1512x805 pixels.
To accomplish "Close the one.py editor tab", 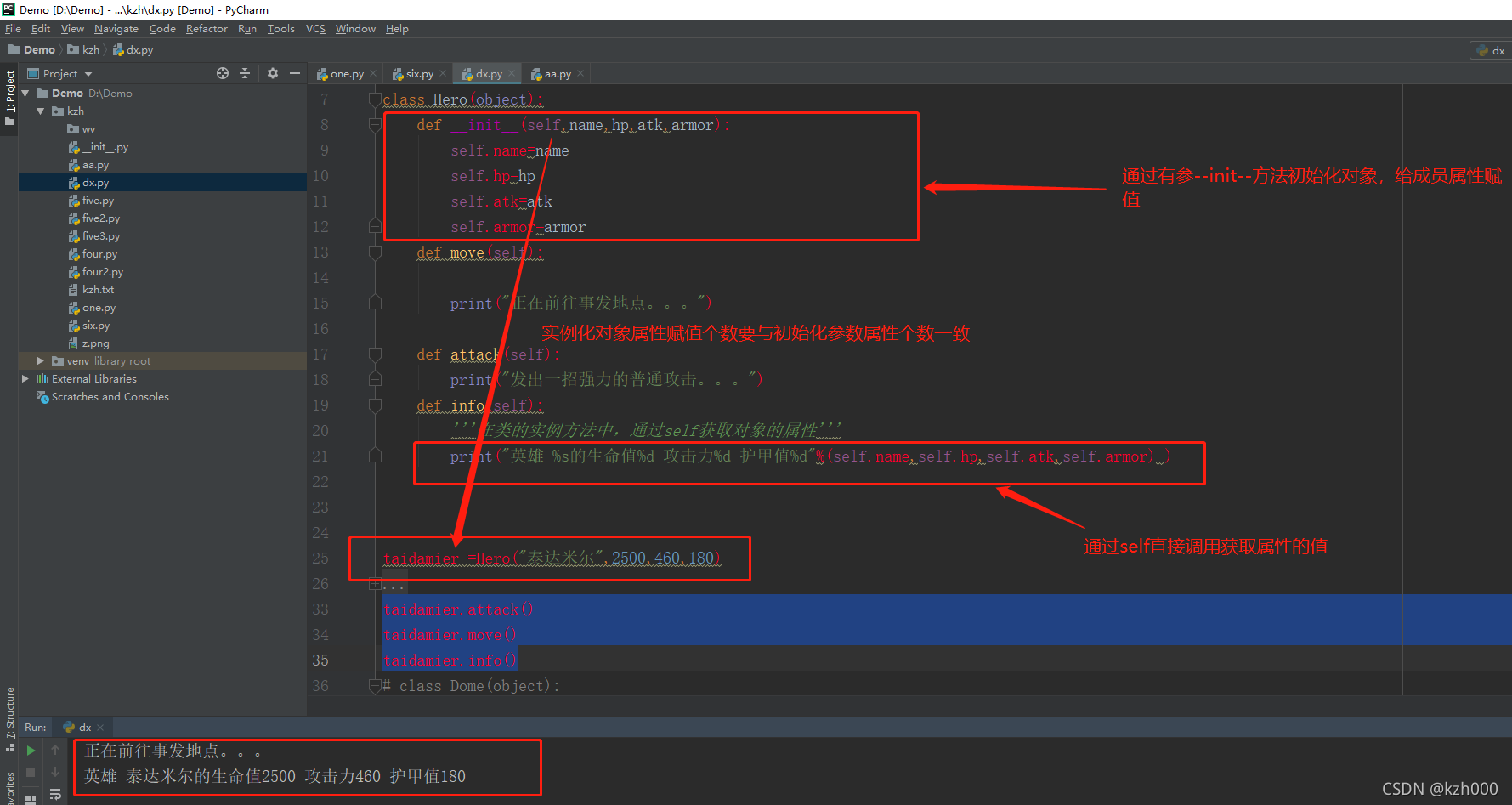I will (373, 74).
